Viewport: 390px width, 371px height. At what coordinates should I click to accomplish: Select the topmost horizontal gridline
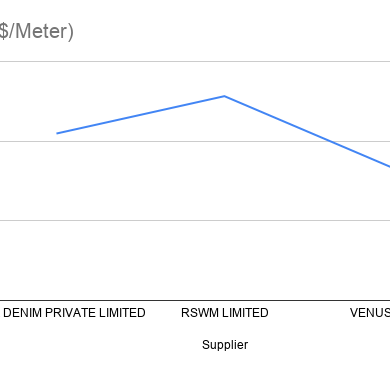195,61
